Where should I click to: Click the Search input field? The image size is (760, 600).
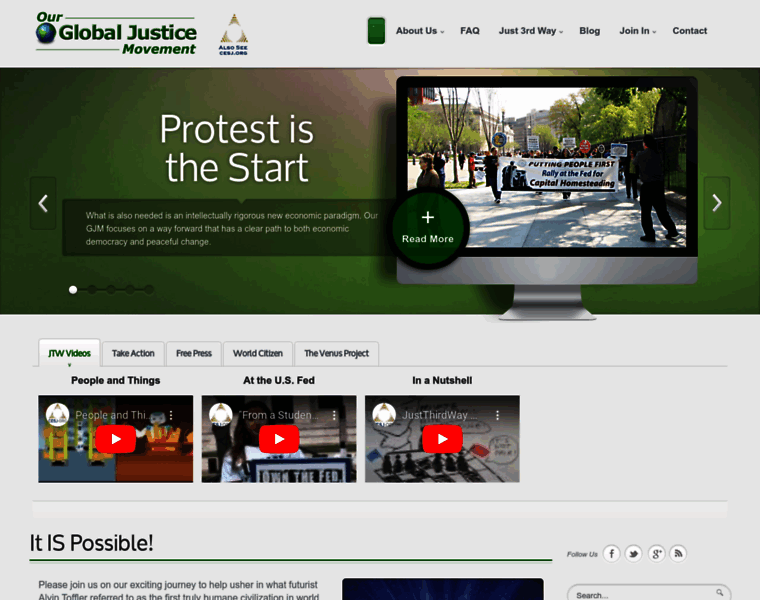tap(649, 594)
